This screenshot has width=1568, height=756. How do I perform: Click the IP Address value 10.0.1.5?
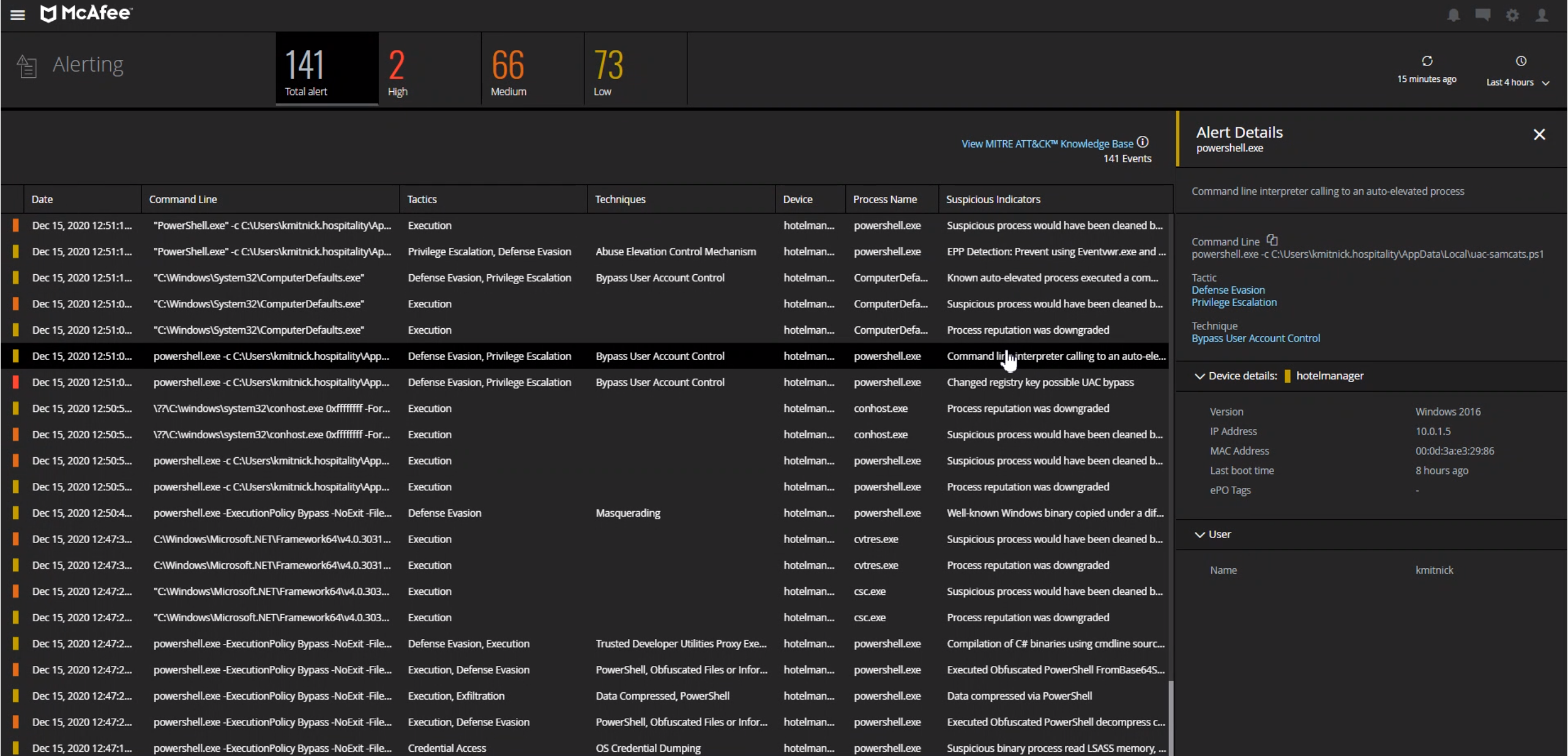click(1433, 432)
